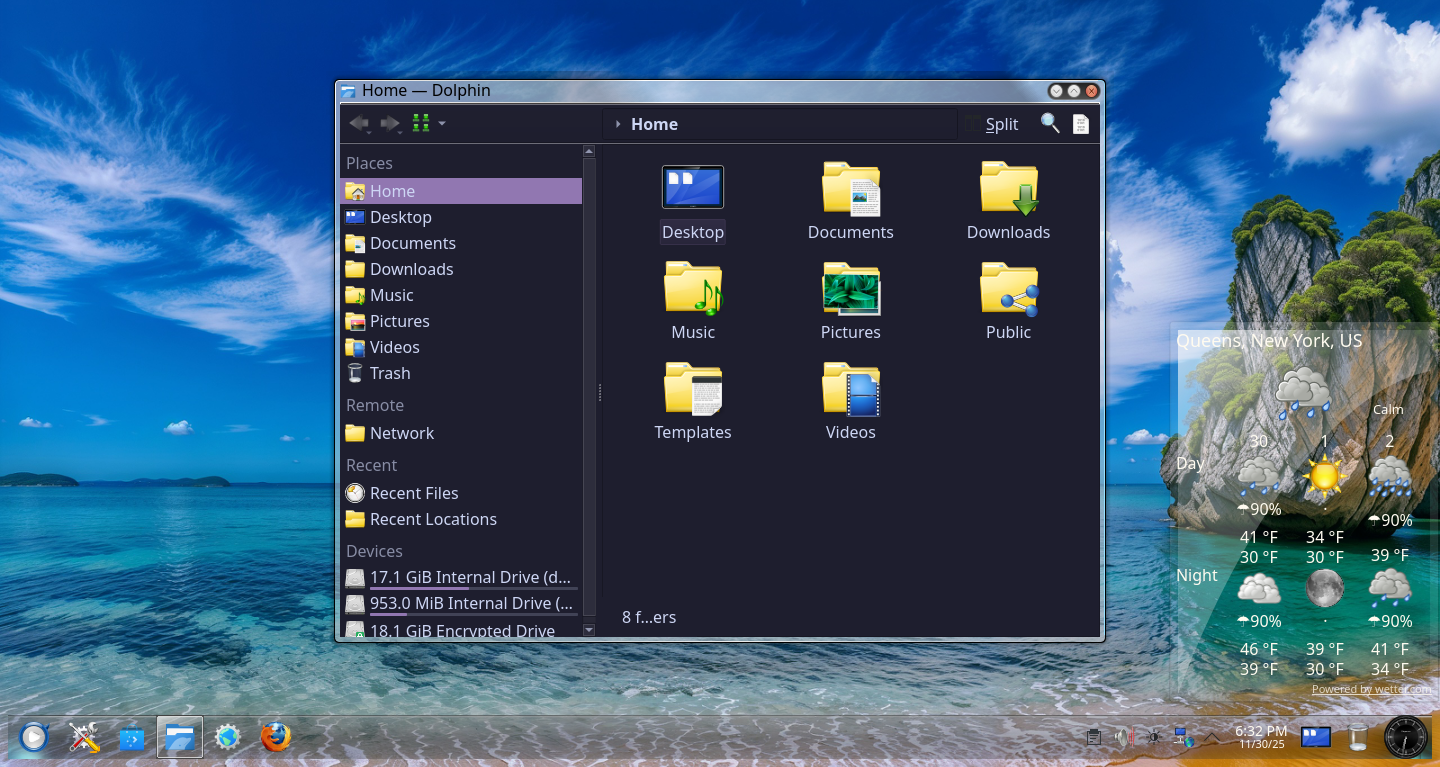This screenshot has height=767, width=1440.
Task: Click the Powered by wetter.com link
Action: click(x=1371, y=689)
